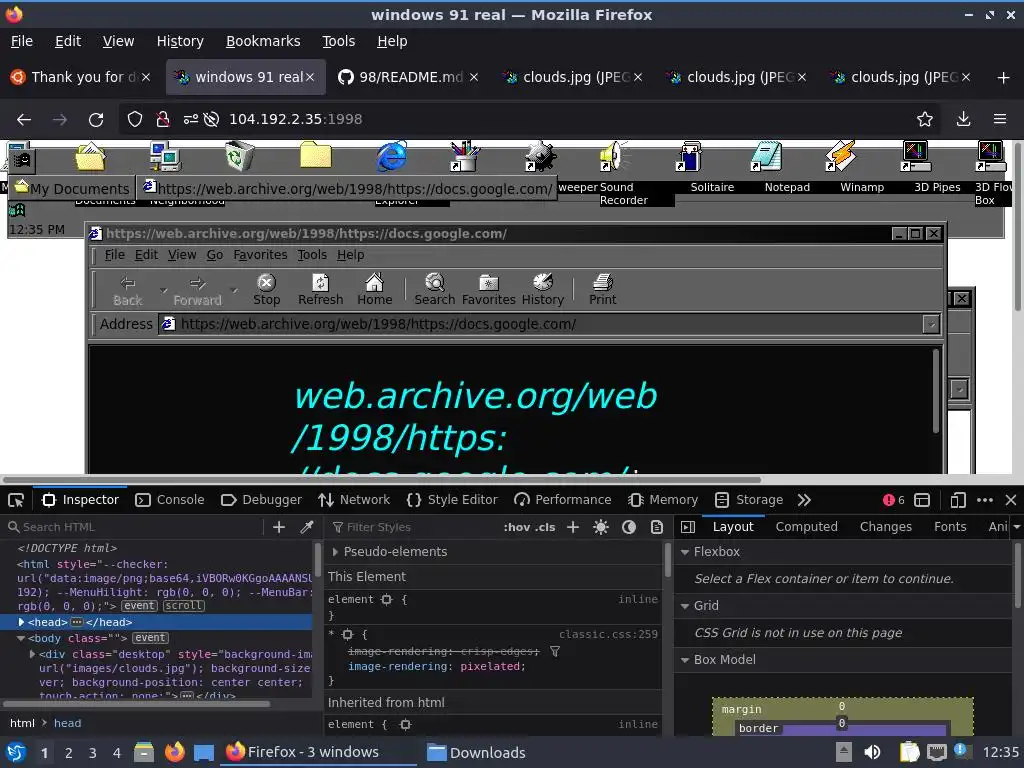Viewport: 1024px width, 768px height.
Task: Toggle print media simulation
Action: pos(657,527)
